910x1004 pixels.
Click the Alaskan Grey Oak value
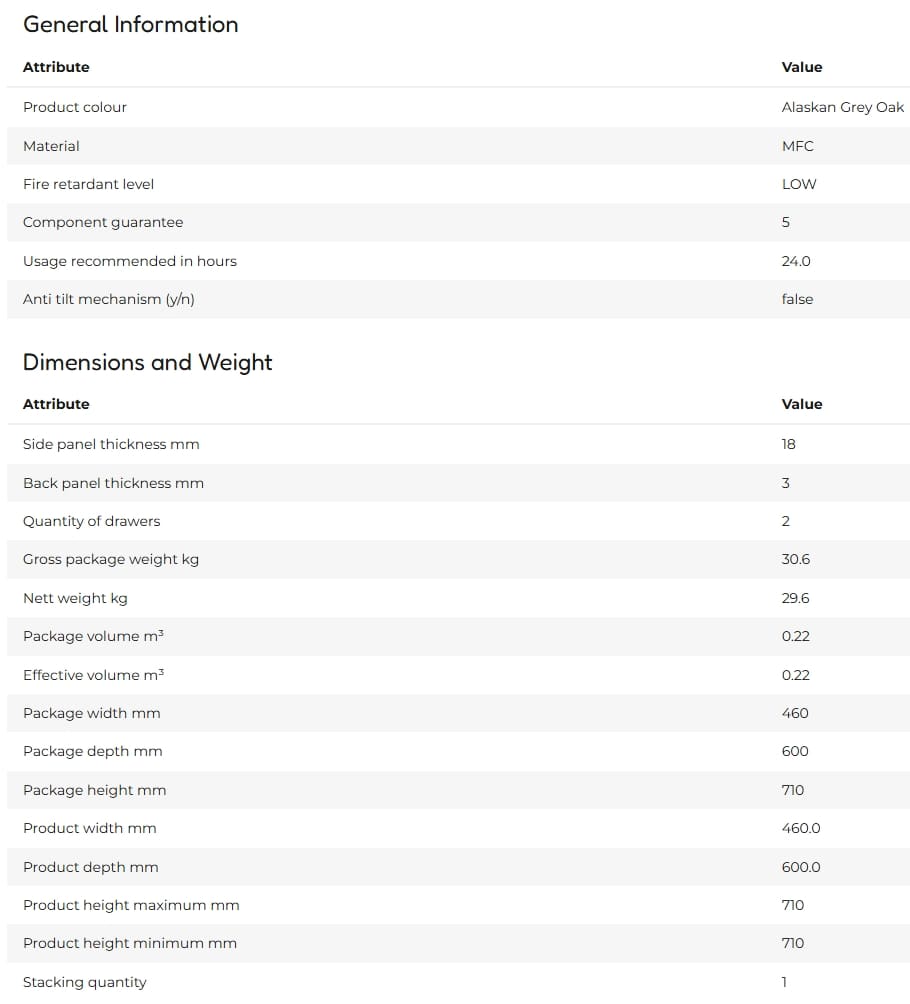(x=843, y=107)
